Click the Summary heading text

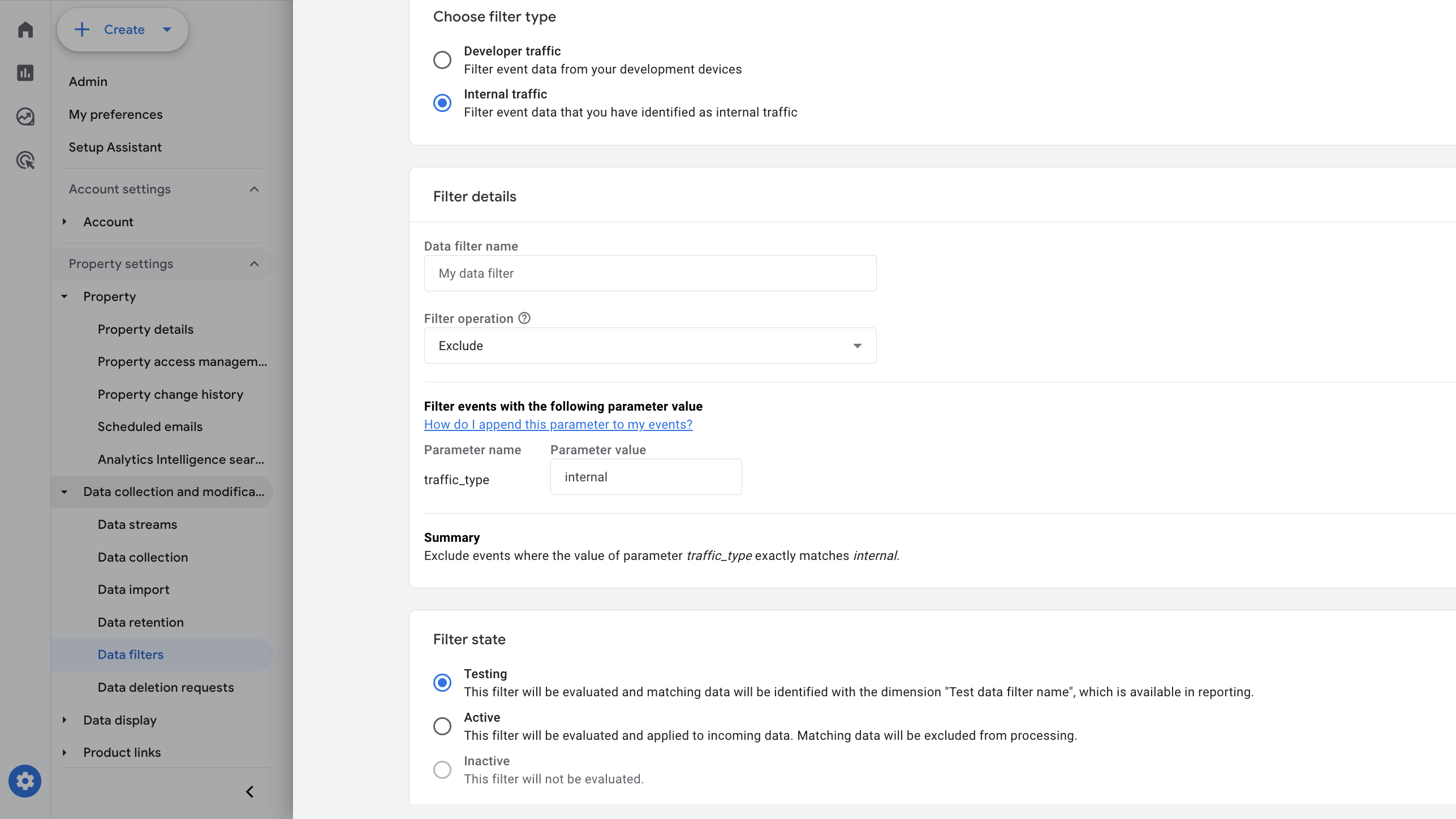point(452,537)
